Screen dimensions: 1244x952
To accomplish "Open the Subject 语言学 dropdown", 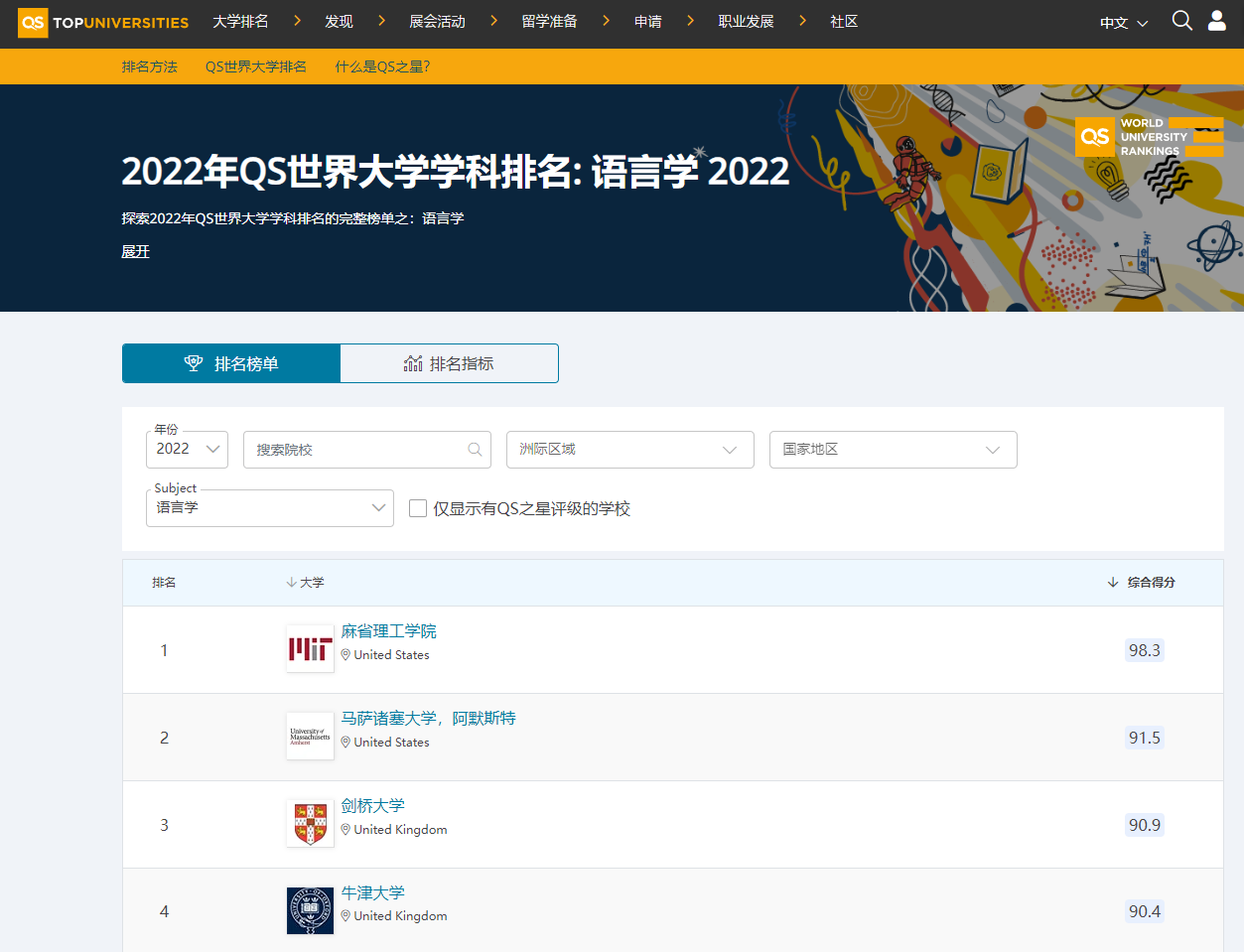I will 270,508.
